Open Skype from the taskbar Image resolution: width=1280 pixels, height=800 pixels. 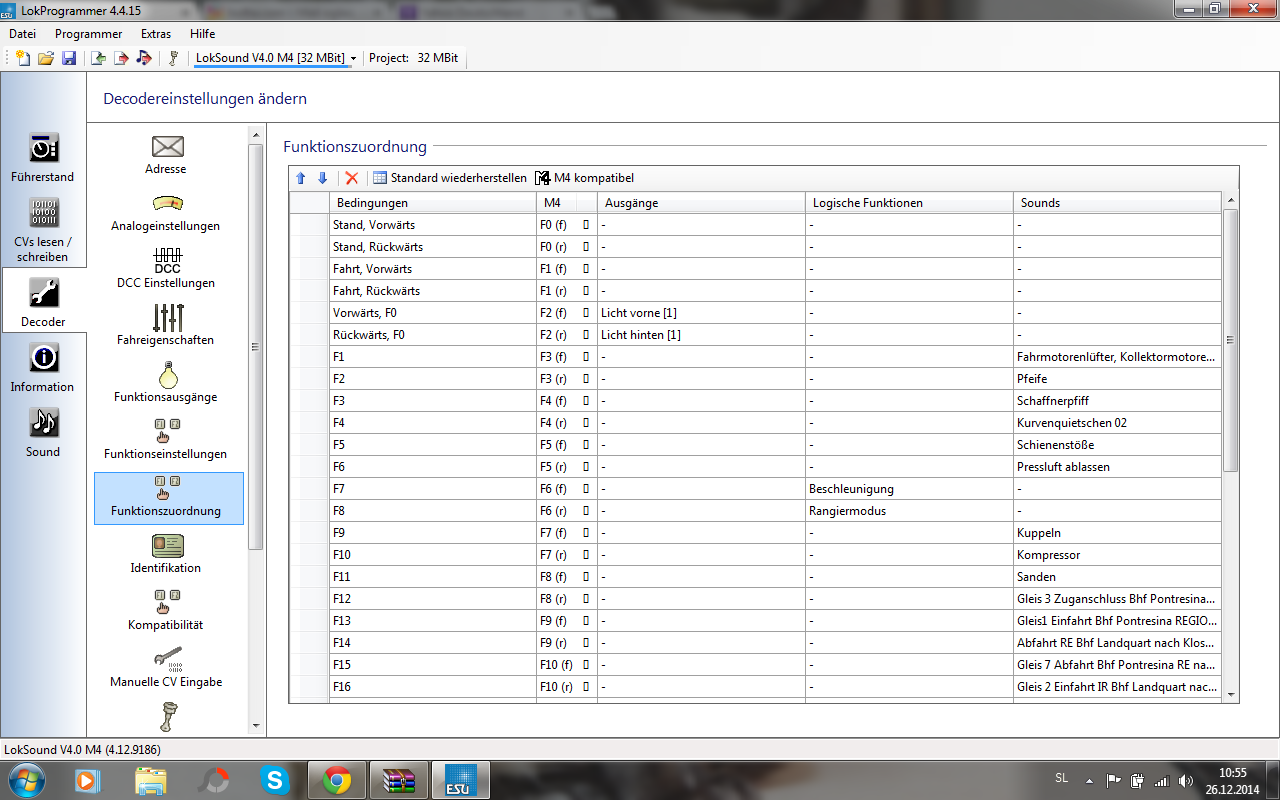point(274,780)
